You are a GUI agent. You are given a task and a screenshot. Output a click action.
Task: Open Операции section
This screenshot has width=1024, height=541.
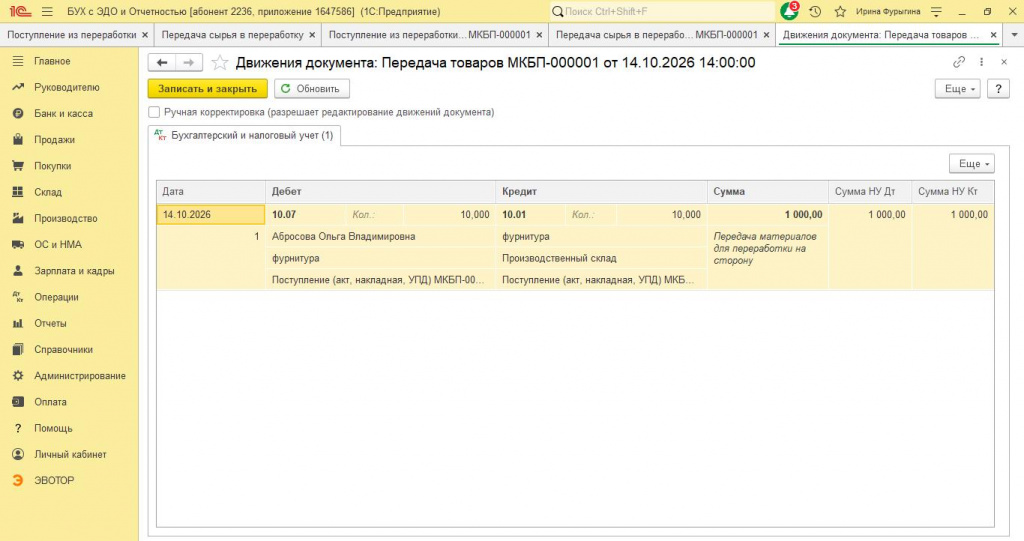tap(56, 297)
